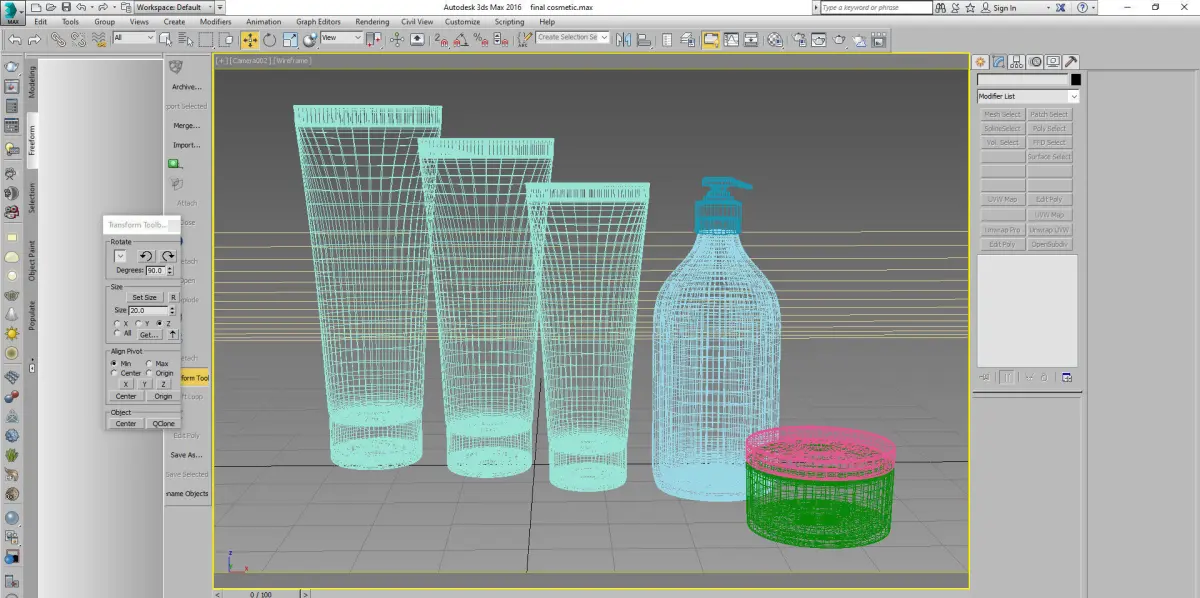Screen dimensions: 1200x598
Task: Select the Y size axis radio
Action: click(x=138, y=323)
